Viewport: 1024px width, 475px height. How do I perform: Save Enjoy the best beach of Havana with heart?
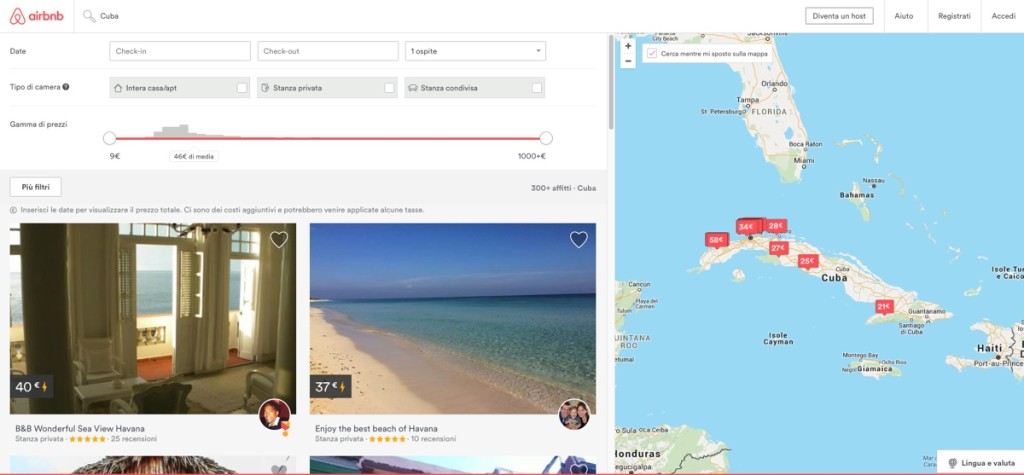(x=579, y=240)
